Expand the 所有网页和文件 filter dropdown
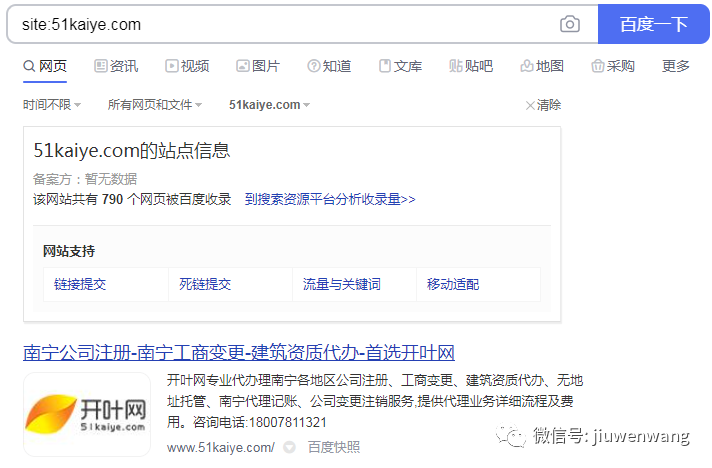This screenshot has height=468, width=712. (x=154, y=105)
